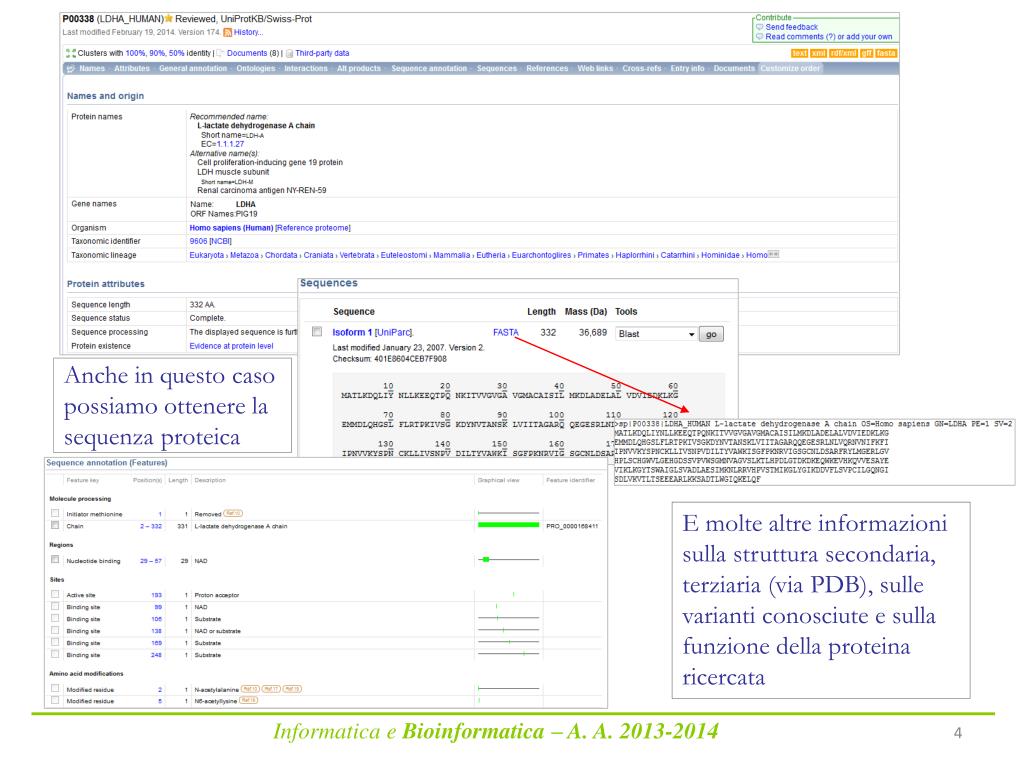Check the Chain feature checkbox
This screenshot has width=1024, height=768.
(55, 525)
